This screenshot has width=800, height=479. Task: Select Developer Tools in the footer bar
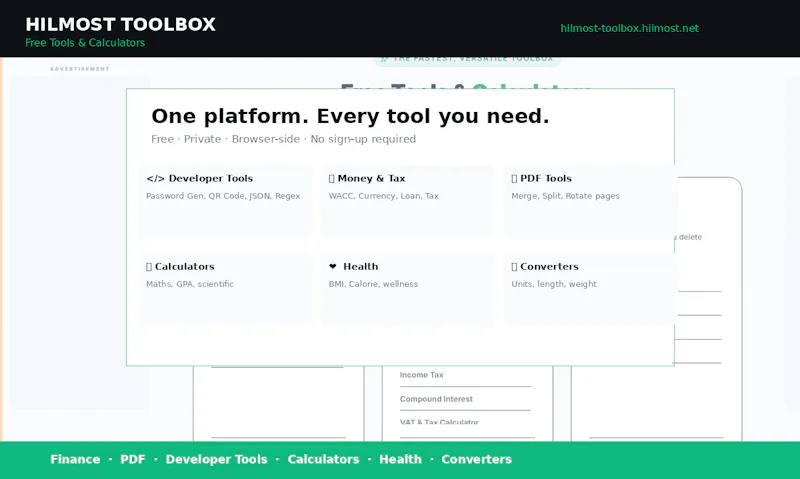pos(216,459)
